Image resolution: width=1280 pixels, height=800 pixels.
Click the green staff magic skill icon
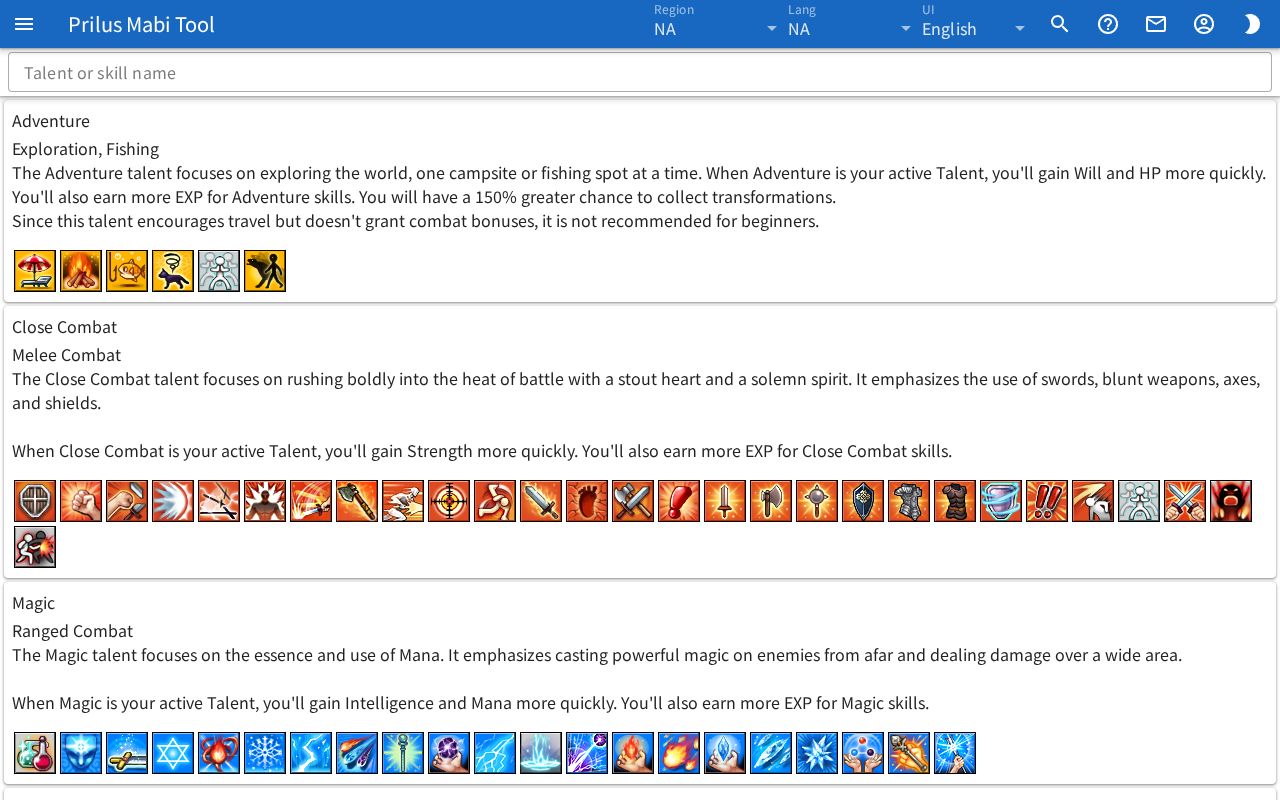[x=403, y=753]
